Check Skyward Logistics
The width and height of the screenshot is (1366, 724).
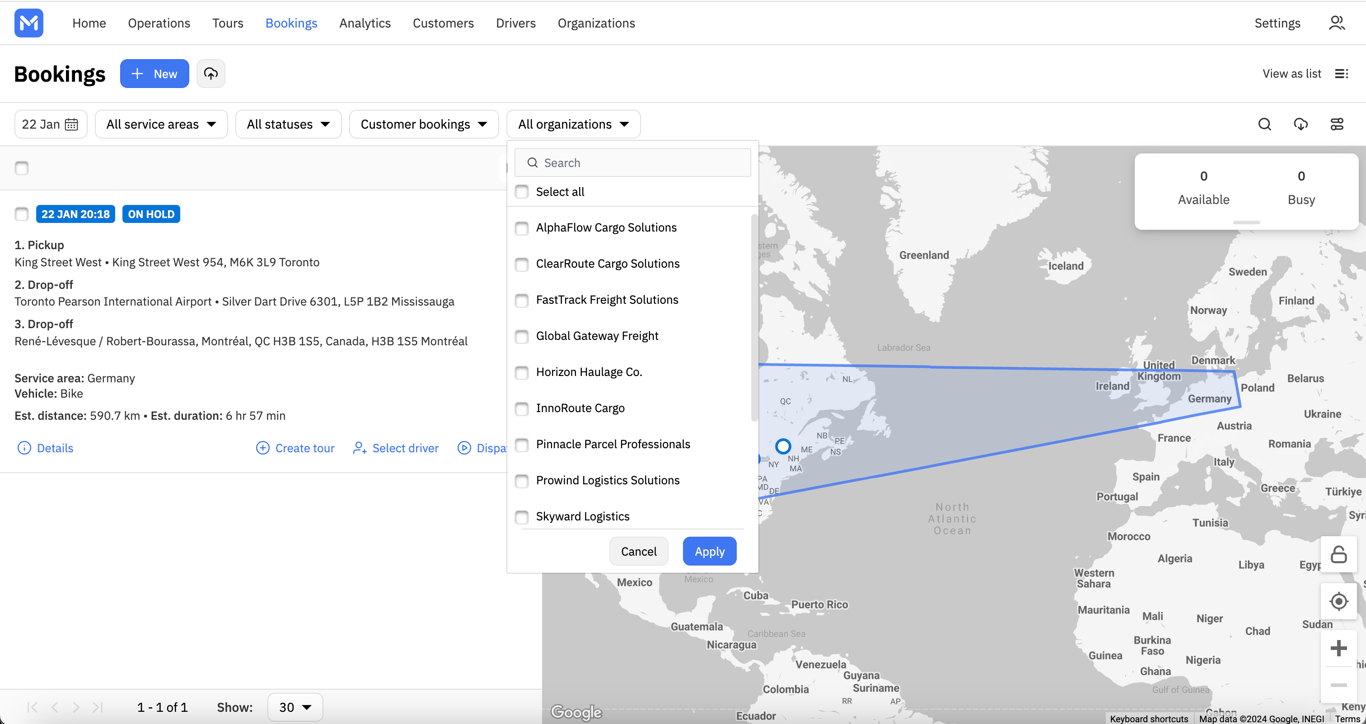522,517
